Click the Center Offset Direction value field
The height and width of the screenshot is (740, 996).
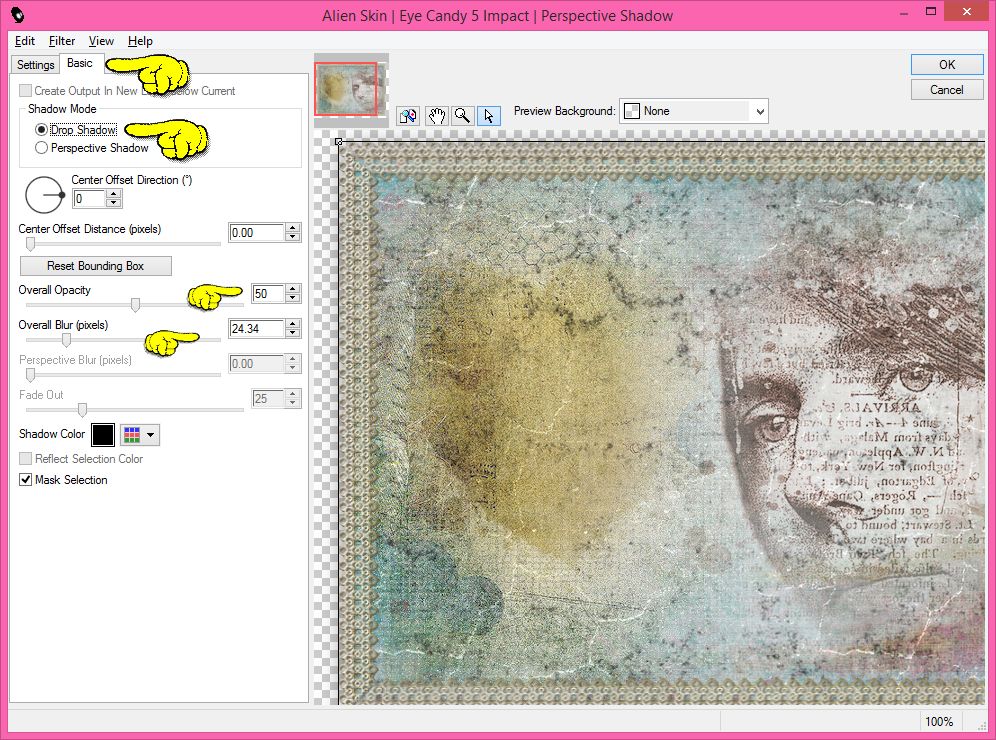pyautogui.click(x=89, y=199)
